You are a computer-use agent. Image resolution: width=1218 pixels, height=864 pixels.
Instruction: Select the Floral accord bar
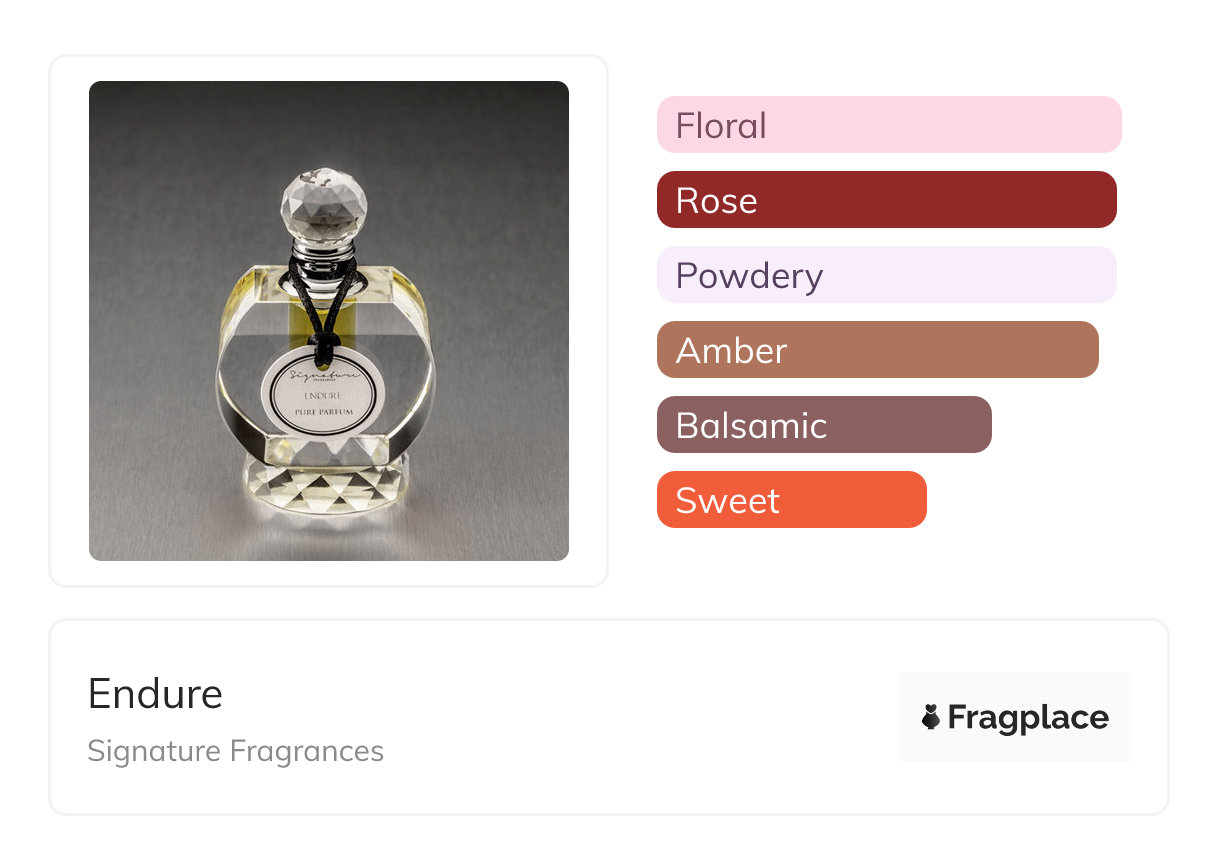[x=888, y=125]
